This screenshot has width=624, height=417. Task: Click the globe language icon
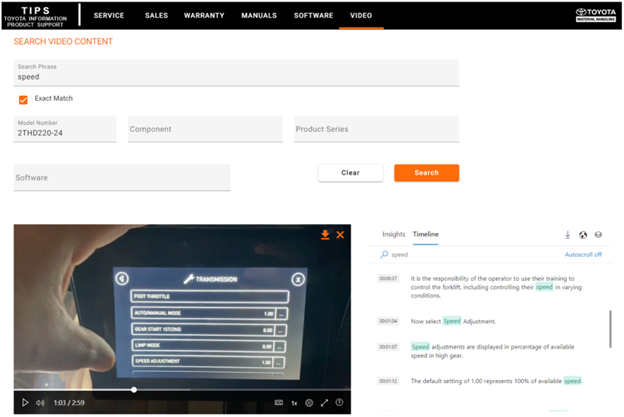click(583, 235)
